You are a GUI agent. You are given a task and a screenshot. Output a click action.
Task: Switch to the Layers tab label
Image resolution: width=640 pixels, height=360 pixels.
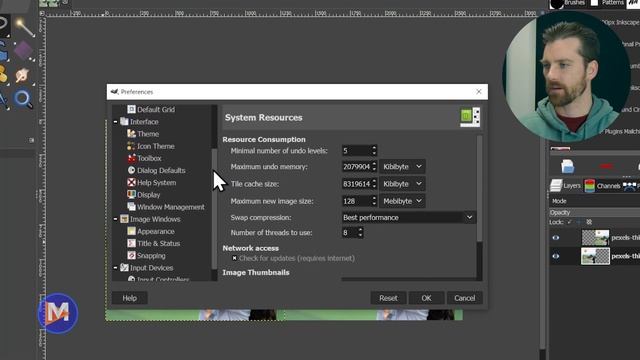(571, 186)
